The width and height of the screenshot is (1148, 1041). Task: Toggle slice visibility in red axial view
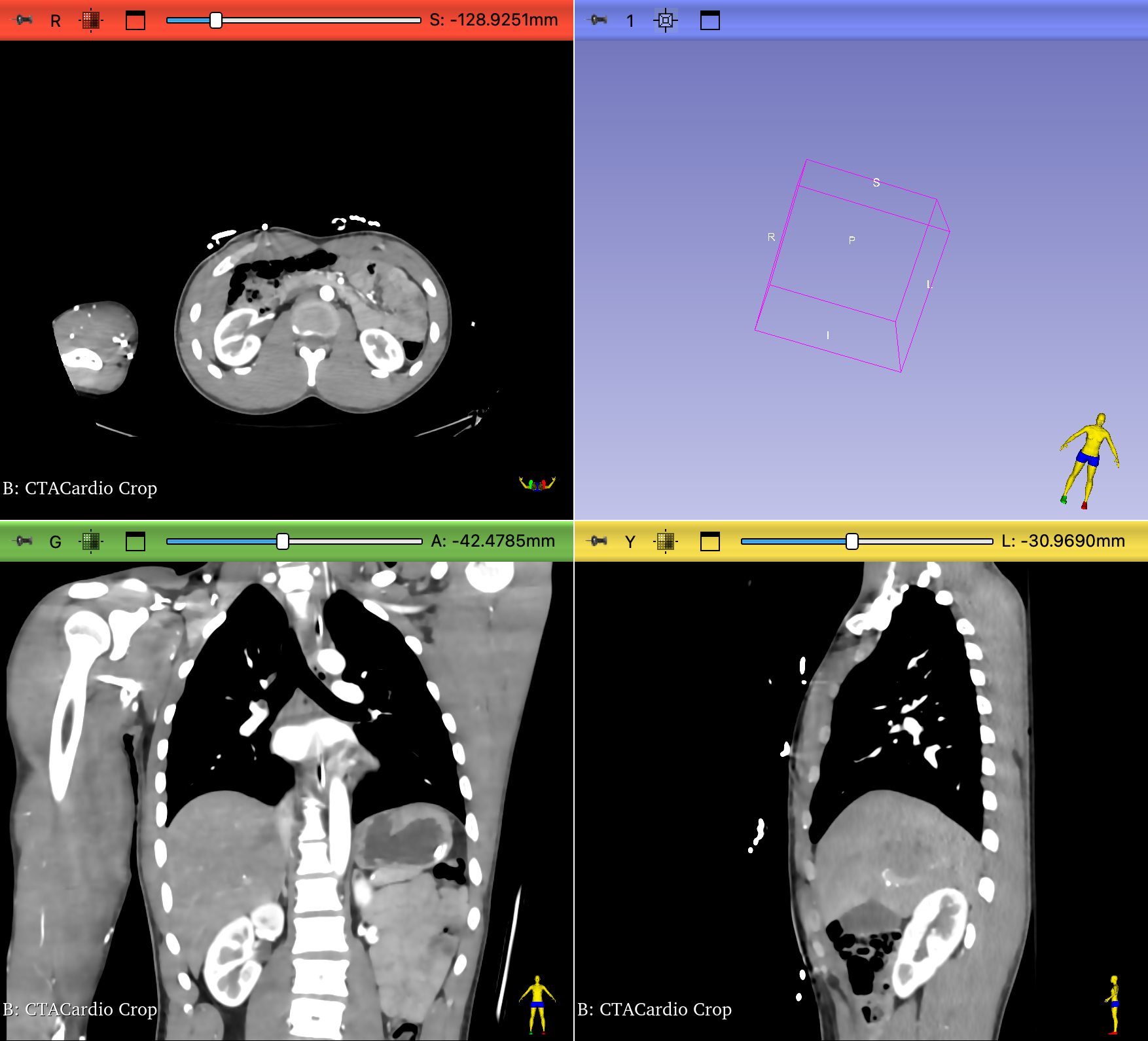(x=91, y=20)
